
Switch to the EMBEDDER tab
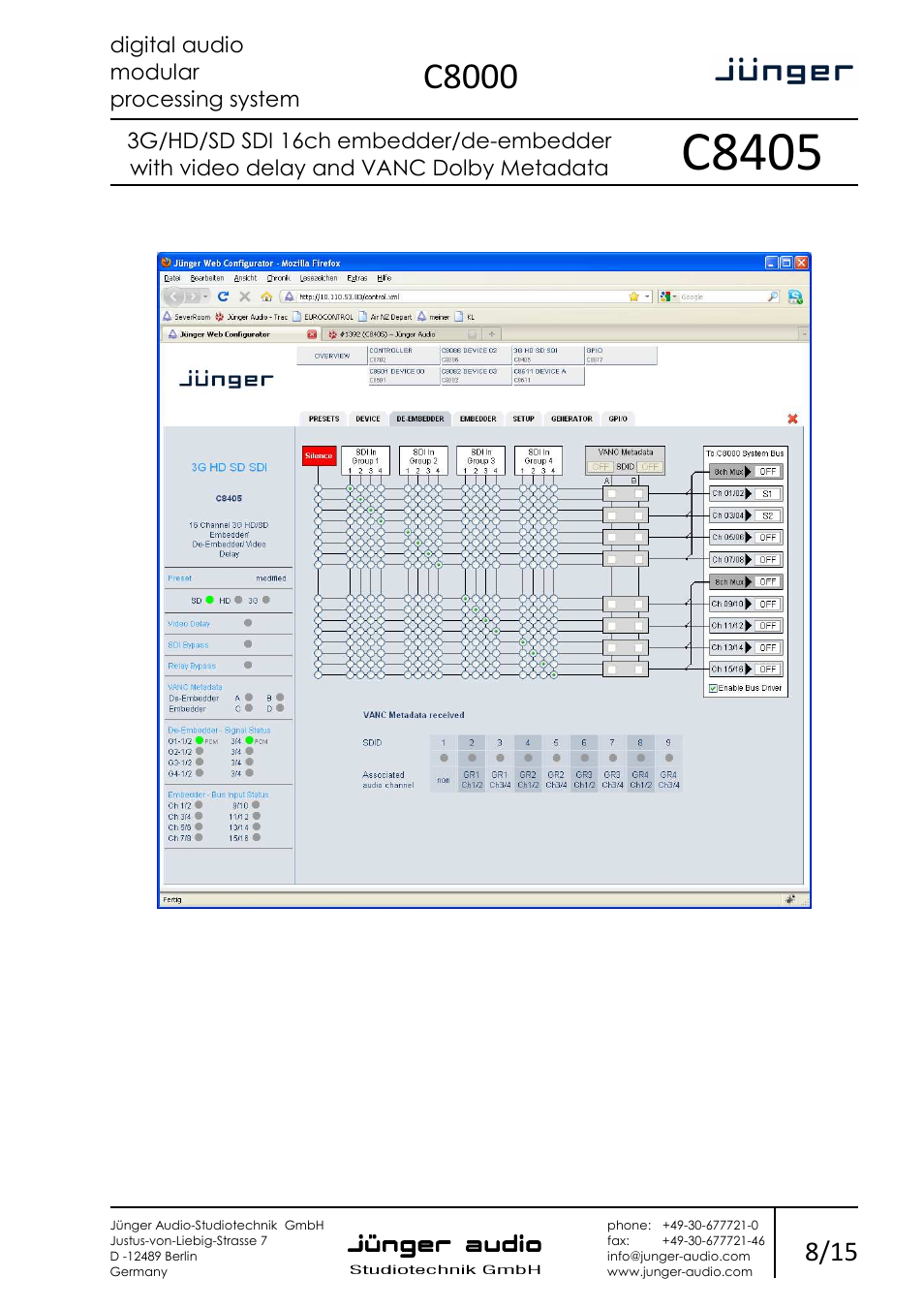(x=477, y=420)
